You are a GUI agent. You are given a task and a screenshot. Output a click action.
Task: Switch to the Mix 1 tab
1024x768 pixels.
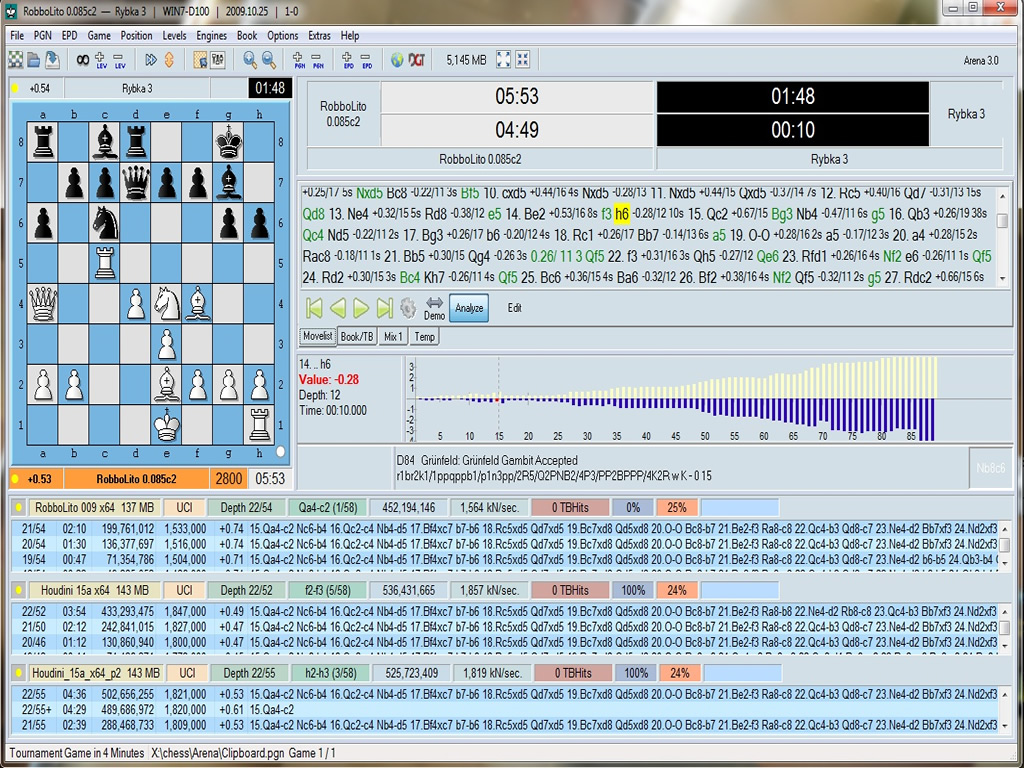pos(392,336)
